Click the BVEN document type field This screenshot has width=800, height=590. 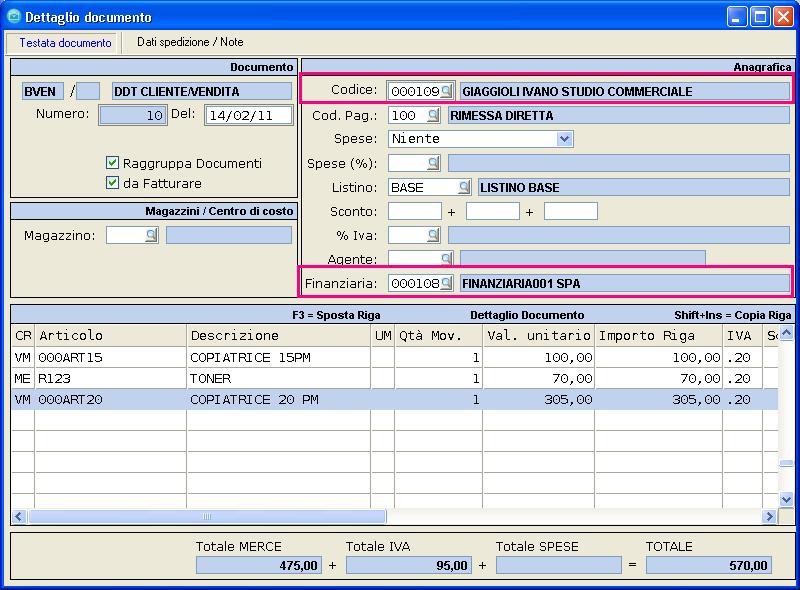tap(43, 92)
